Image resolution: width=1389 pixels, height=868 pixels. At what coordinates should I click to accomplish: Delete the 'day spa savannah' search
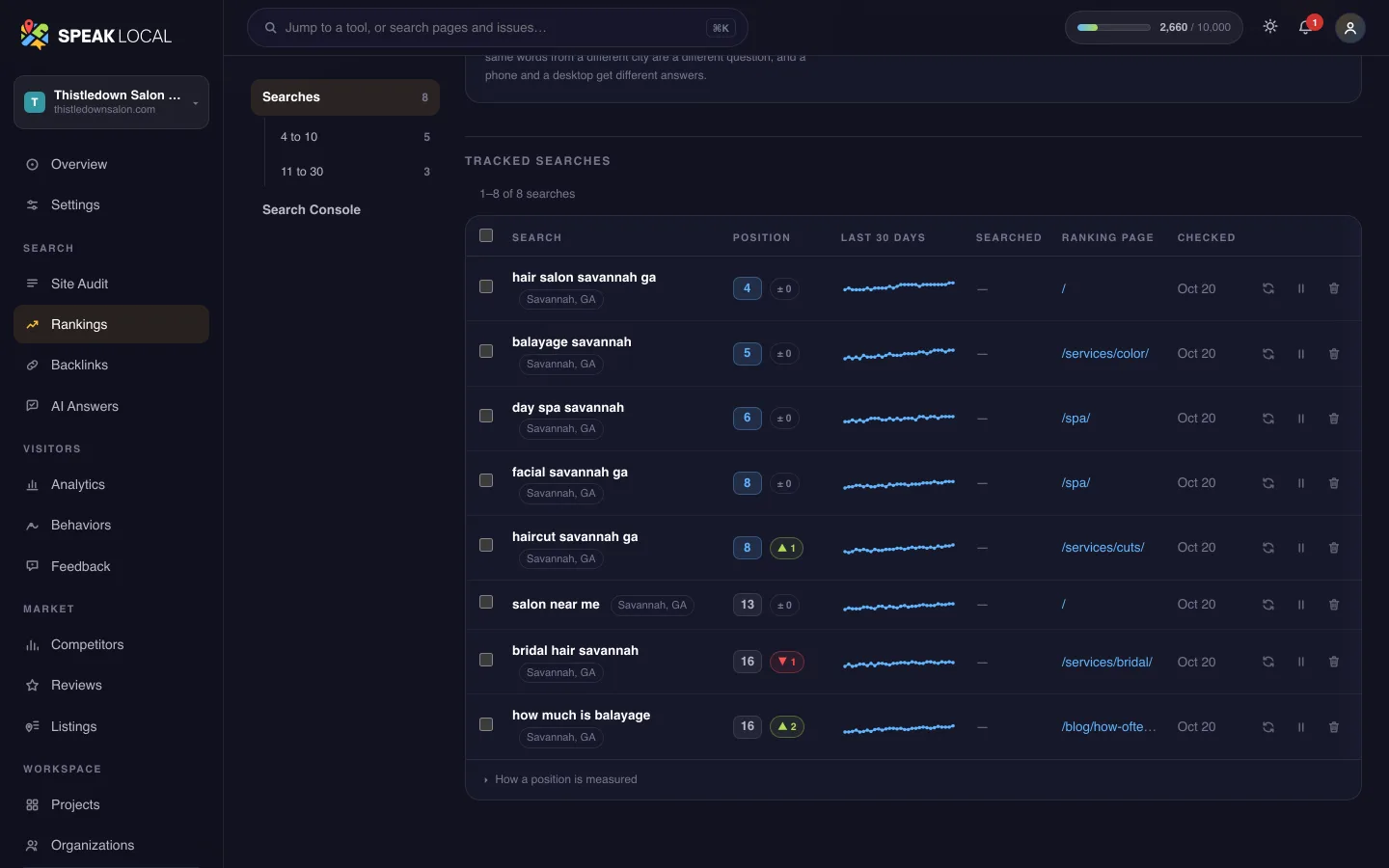[x=1334, y=419]
